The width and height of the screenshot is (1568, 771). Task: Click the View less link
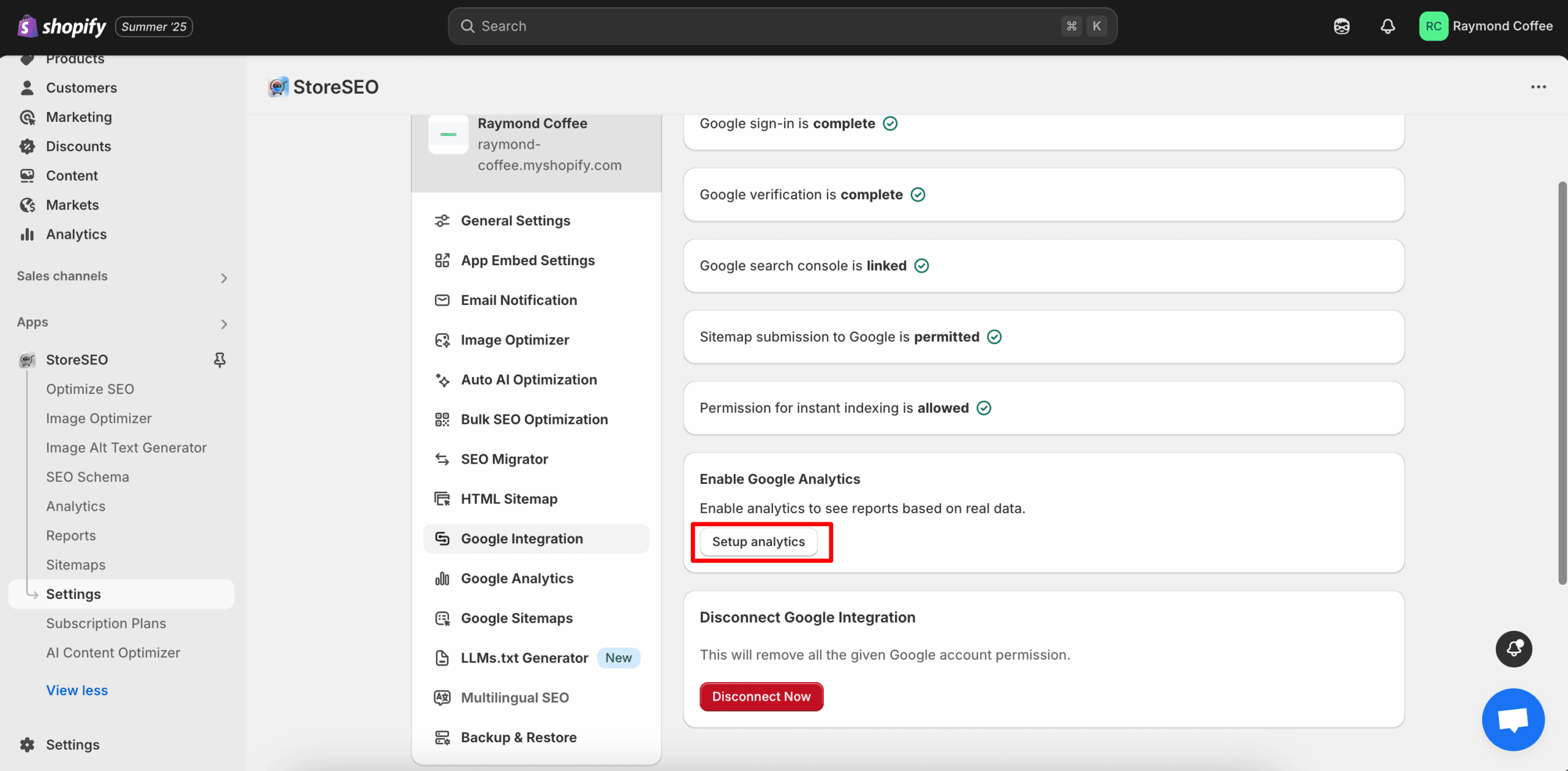click(x=77, y=691)
